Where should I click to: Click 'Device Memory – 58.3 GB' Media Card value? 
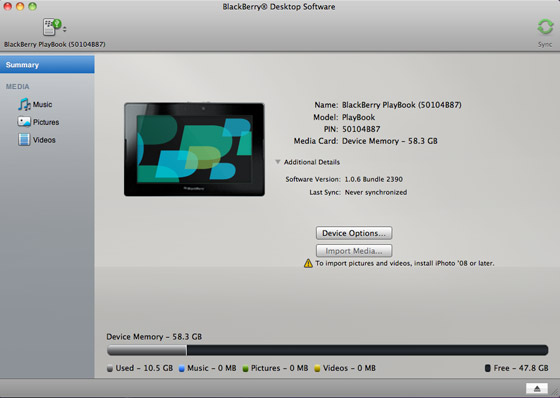coord(390,141)
